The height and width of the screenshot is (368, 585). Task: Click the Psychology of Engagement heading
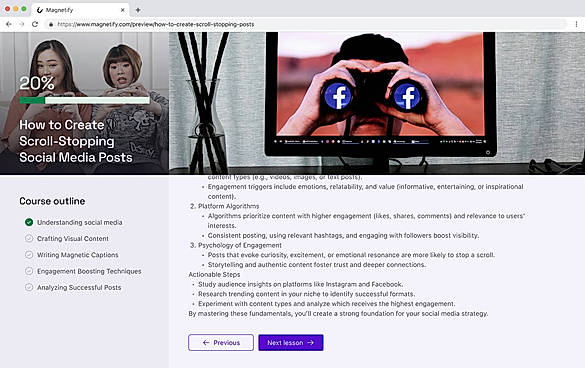click(x=240, y=245)
